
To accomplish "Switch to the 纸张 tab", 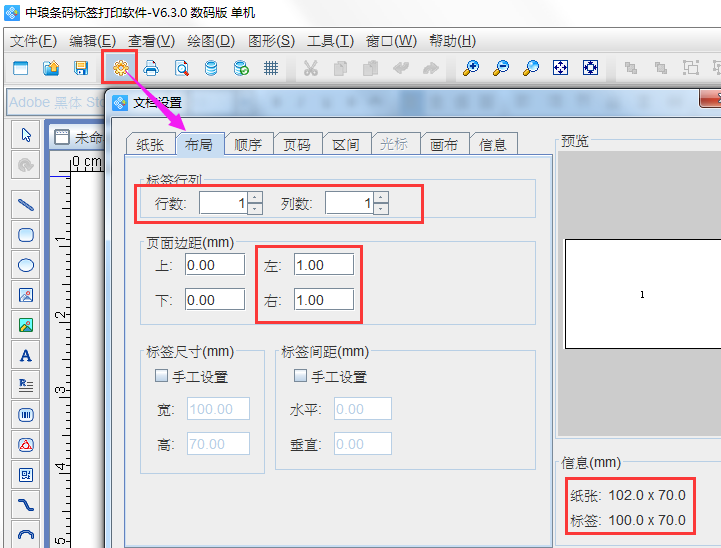I will 149,144.
